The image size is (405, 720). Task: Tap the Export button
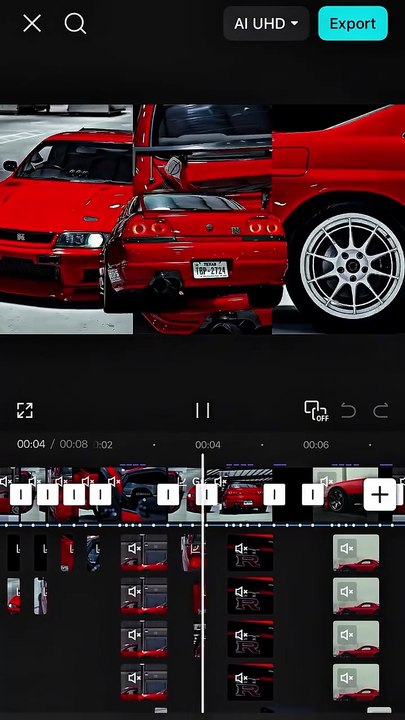tap(353, 23)
